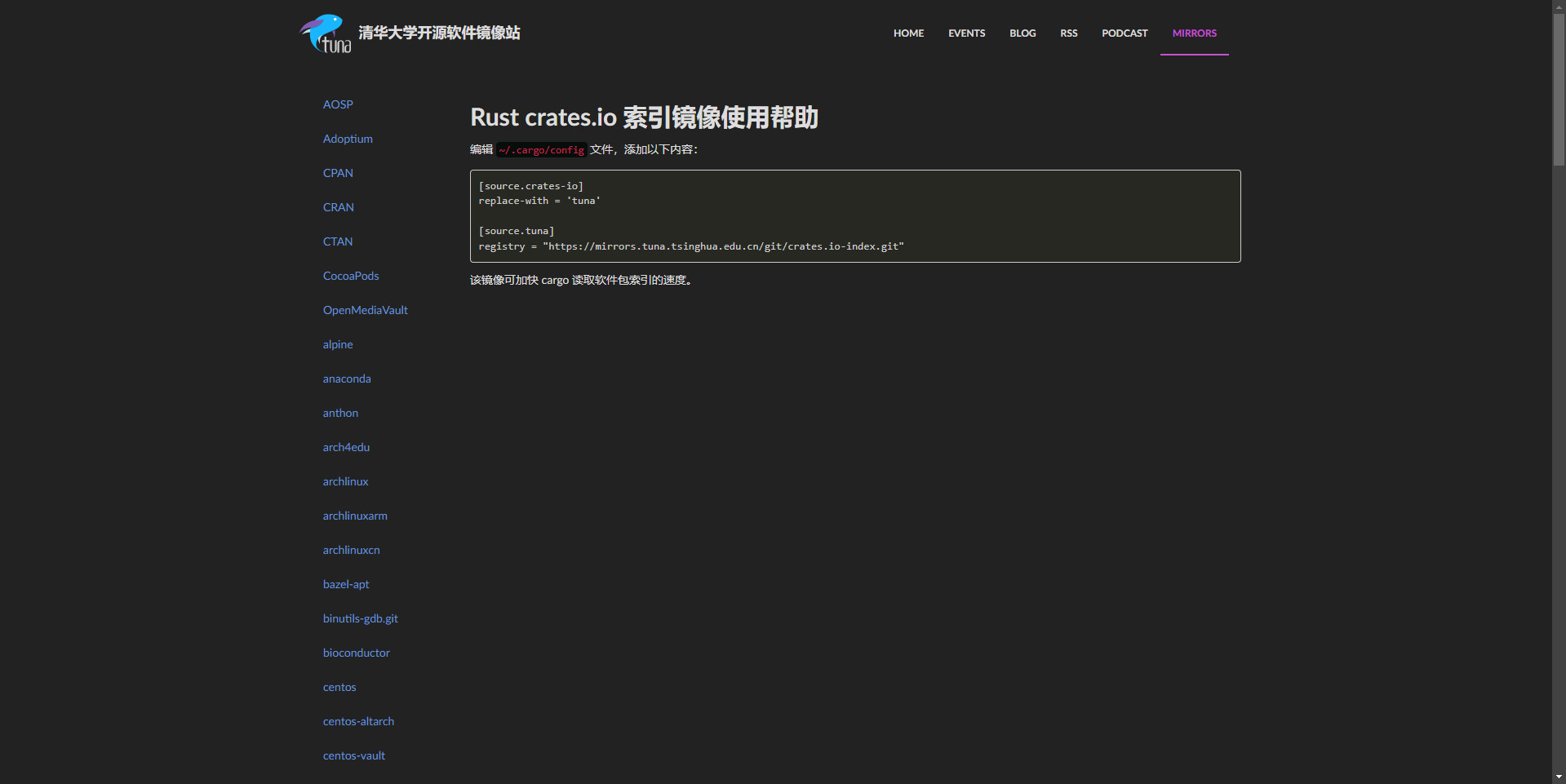
Task: Open the arch4edu mirror help link
Action: coord(346,447)
